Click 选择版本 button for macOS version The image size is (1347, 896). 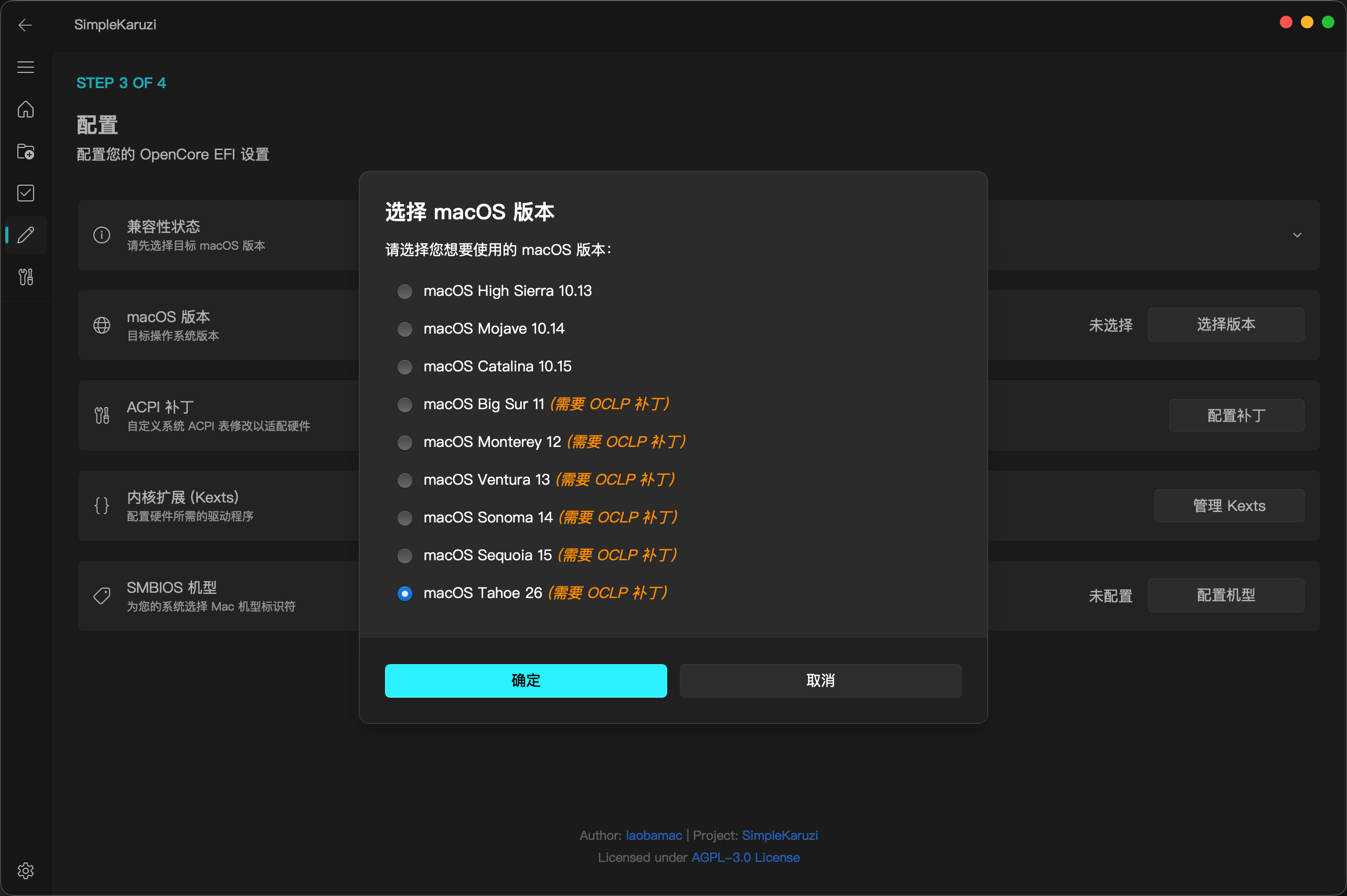(1225, 325)
